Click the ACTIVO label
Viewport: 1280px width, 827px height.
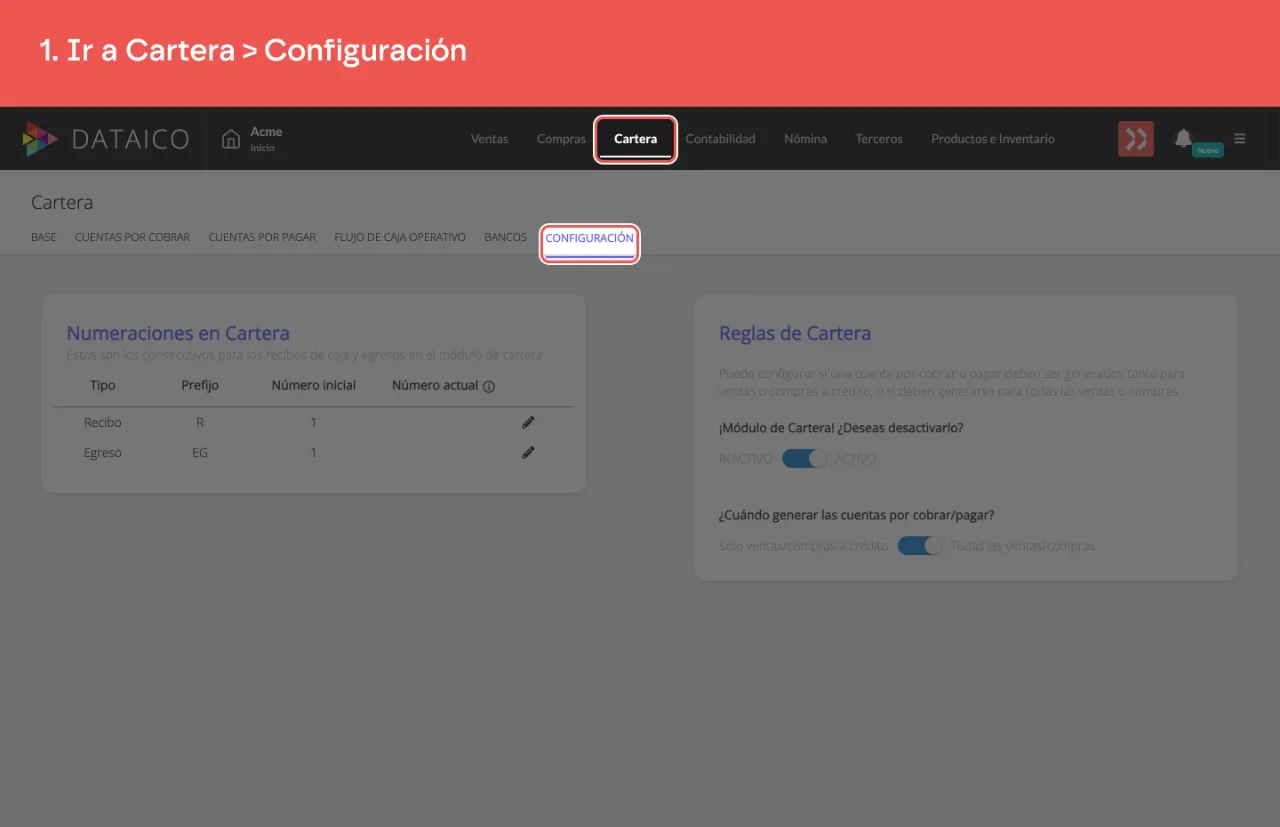pos(855,459)
